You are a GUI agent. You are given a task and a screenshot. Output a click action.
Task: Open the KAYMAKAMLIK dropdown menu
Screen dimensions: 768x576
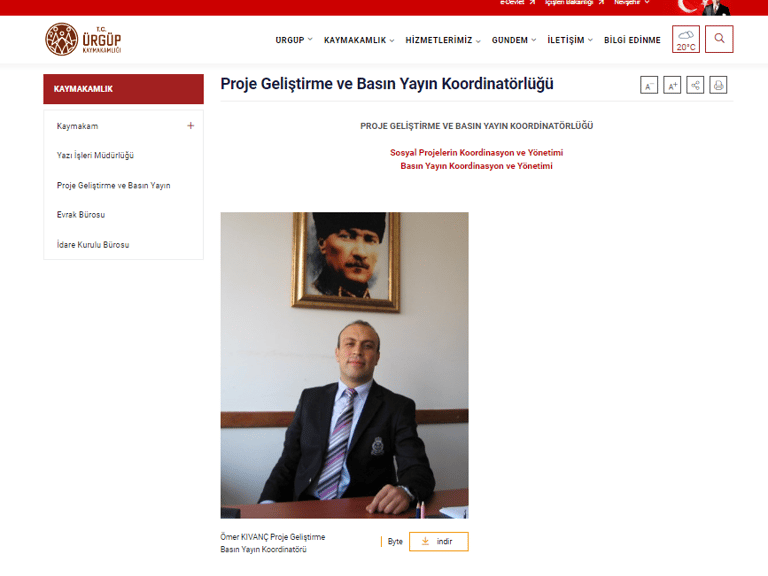pyautogui.click(x=359, y=40)
